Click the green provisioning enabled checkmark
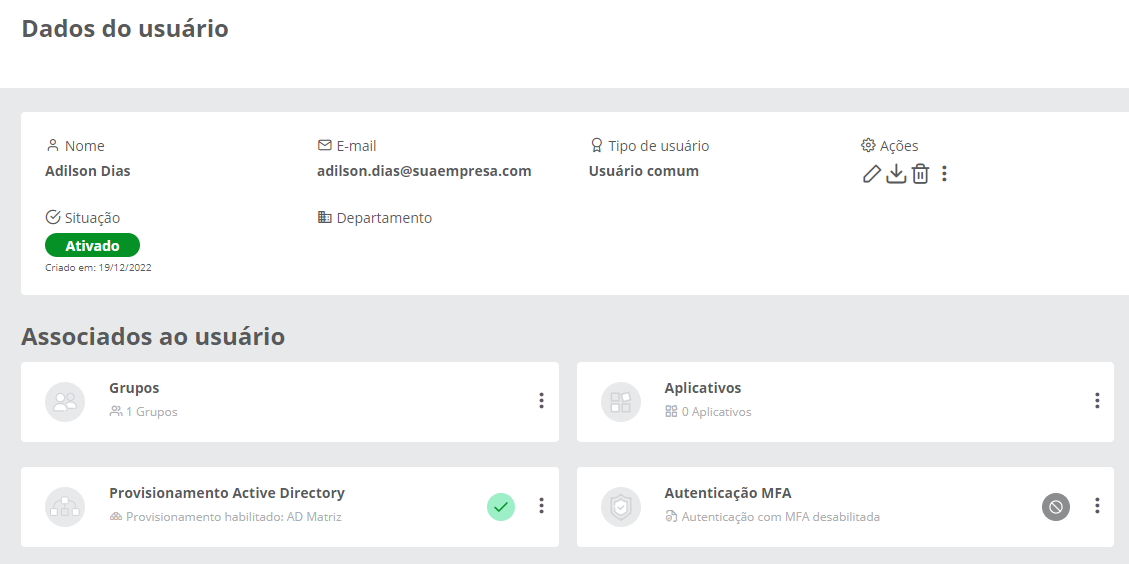 coord(501,507)
